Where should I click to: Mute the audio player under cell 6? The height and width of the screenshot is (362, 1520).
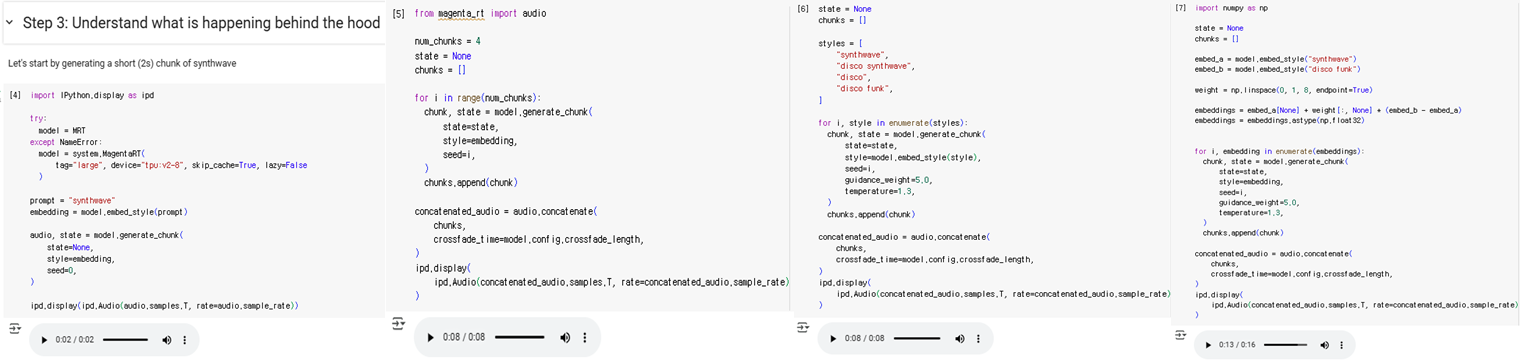[960, 339]
